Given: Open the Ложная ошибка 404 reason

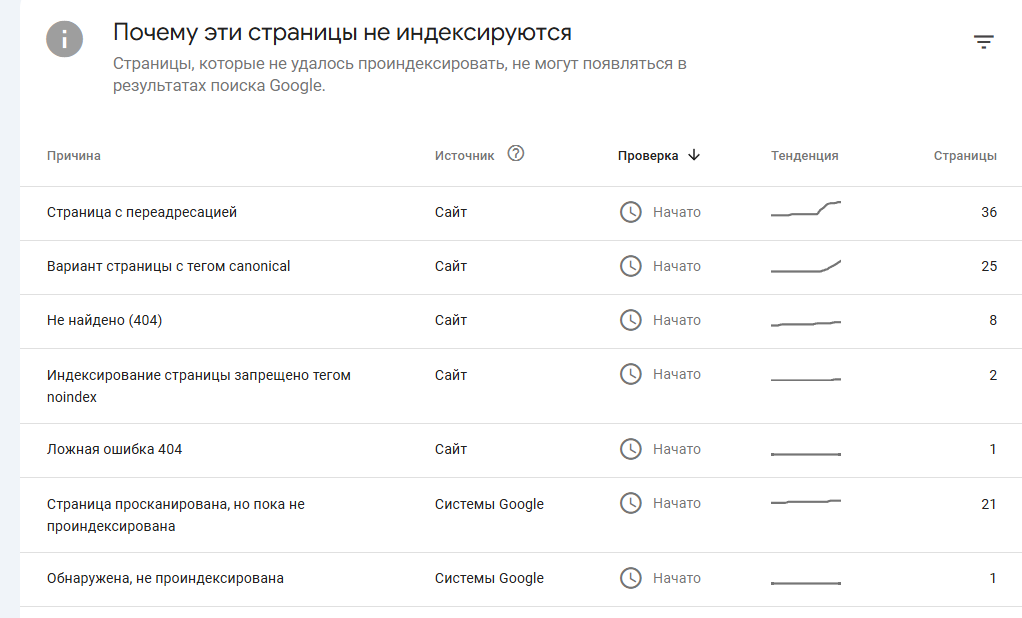Looking at the screenshot, I should pos(115,450).
